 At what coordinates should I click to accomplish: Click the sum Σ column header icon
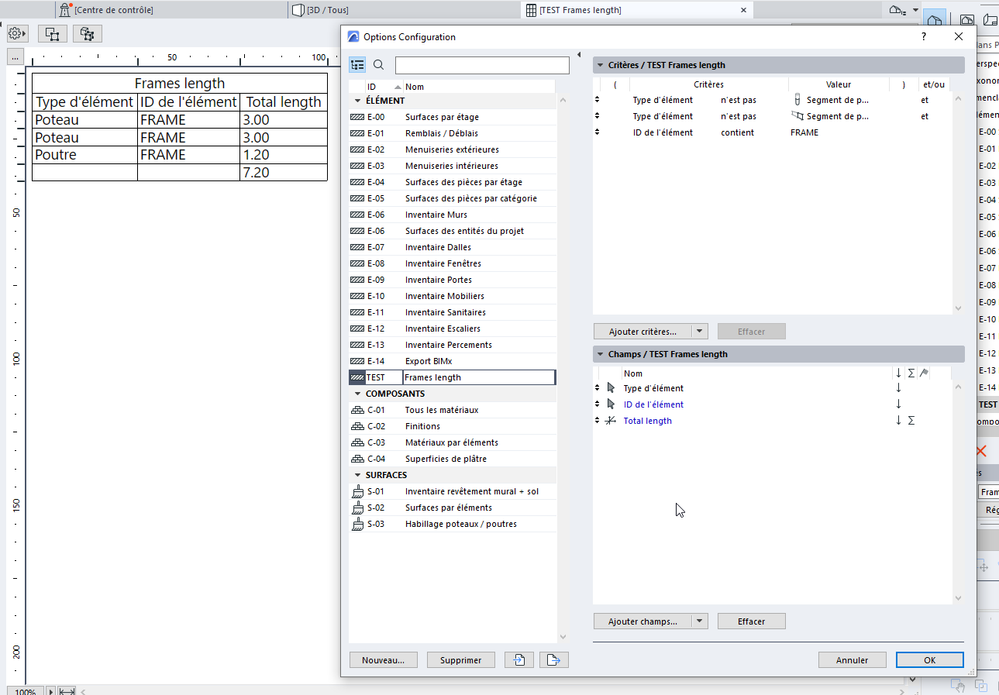(911, 373)
